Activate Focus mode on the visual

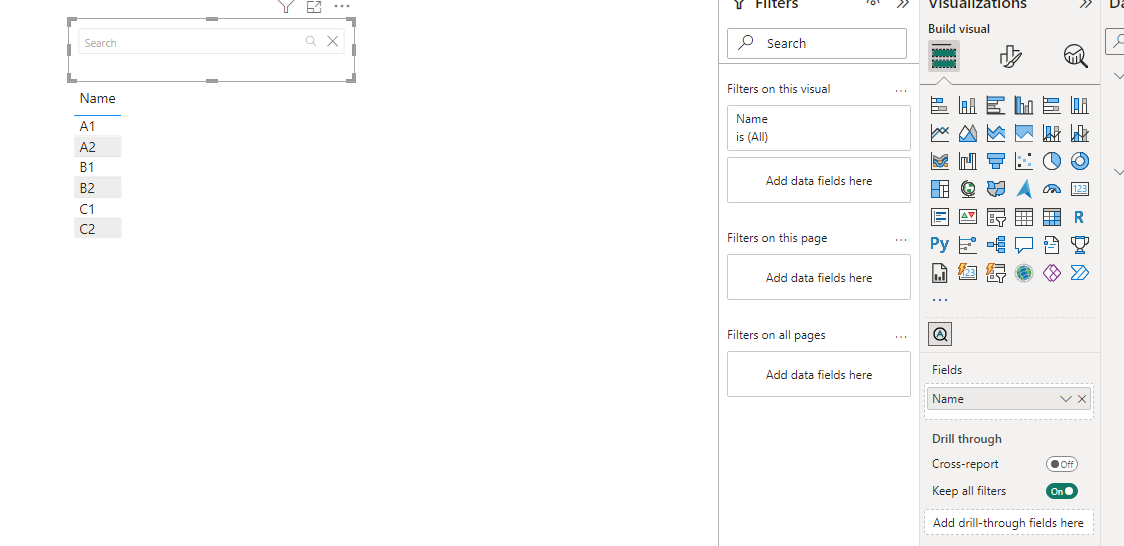tap(313, 6)
